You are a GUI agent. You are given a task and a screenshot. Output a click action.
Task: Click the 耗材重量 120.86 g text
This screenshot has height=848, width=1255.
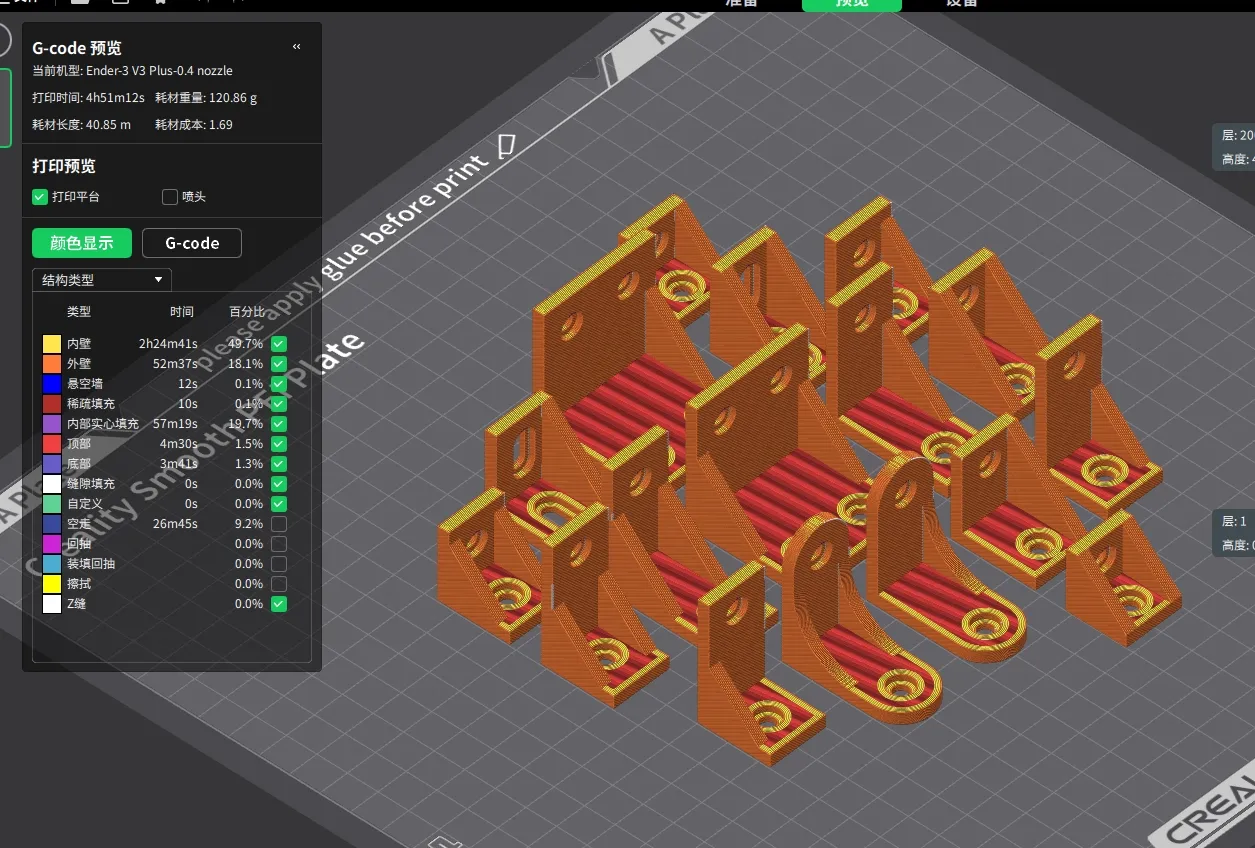(206, 98)
